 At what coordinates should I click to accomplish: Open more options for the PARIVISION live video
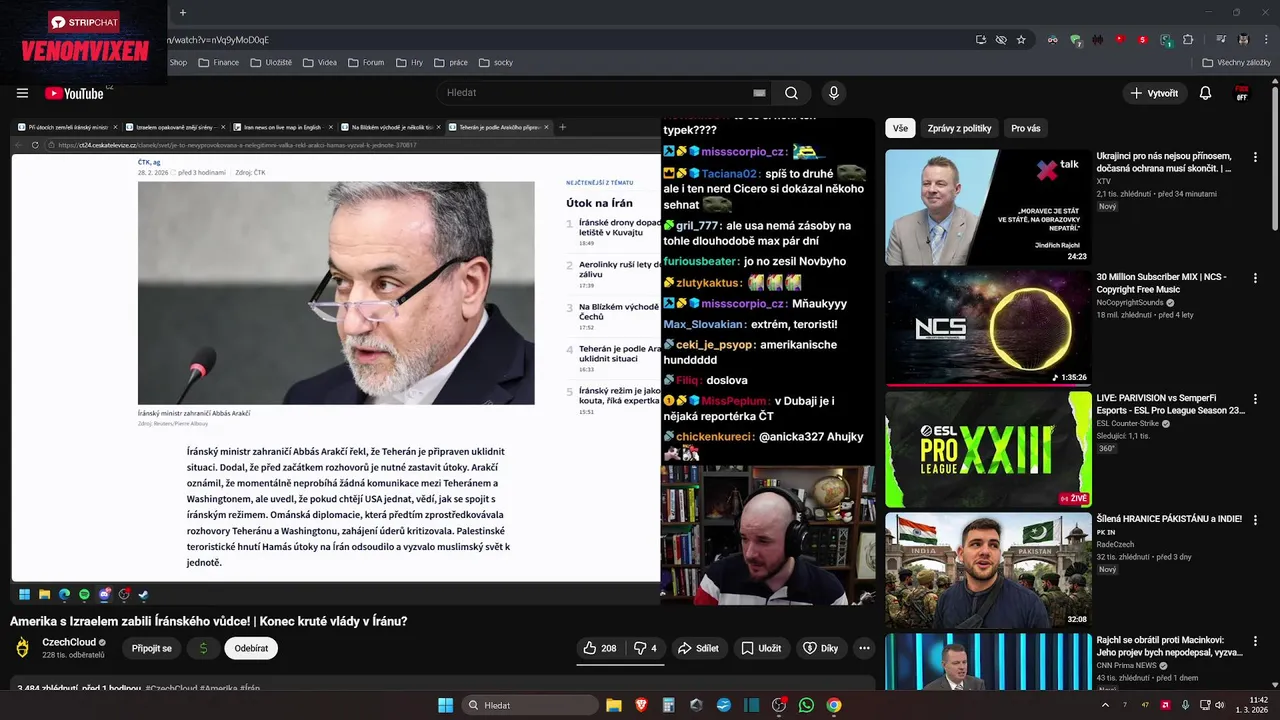1255,399
